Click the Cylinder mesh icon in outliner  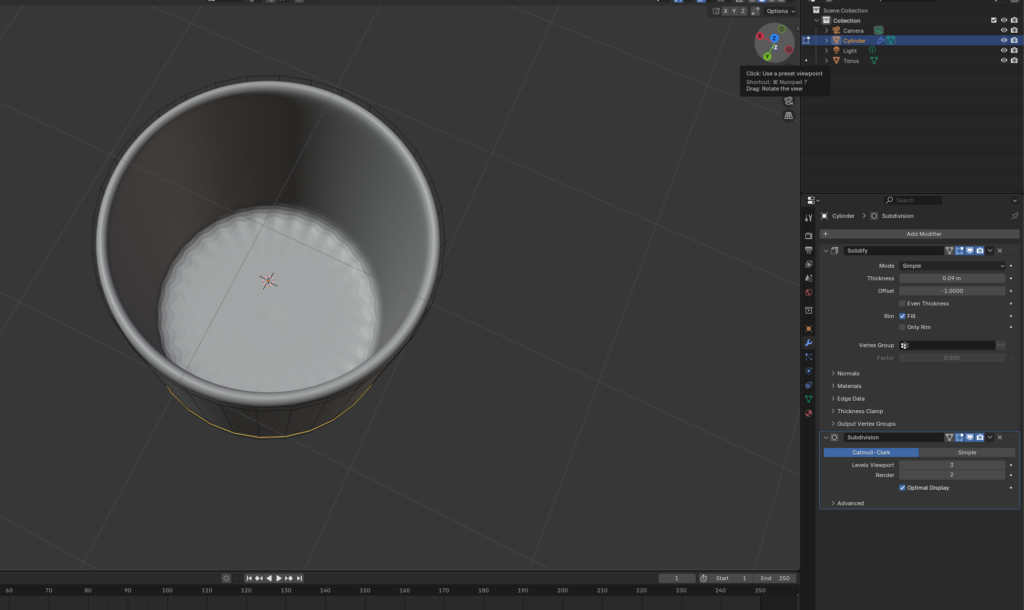click(890, 41)
